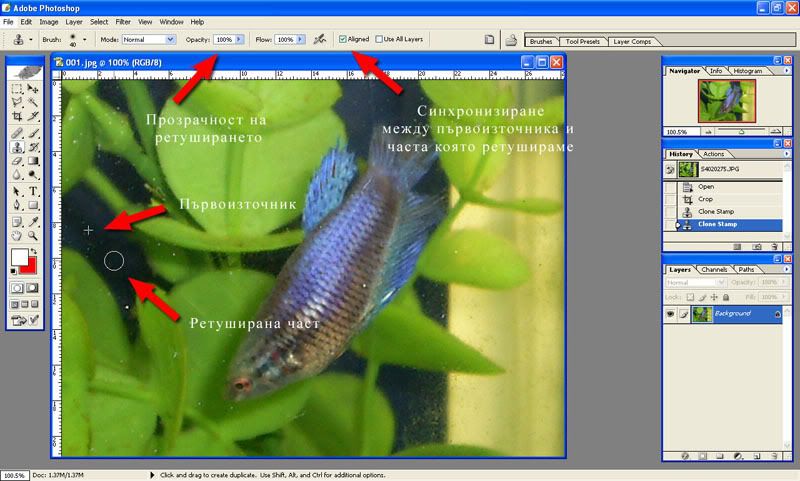This screenshot has height=481, width=800.
Task: Select the Eyedropper tool
Action: point(34,220)
